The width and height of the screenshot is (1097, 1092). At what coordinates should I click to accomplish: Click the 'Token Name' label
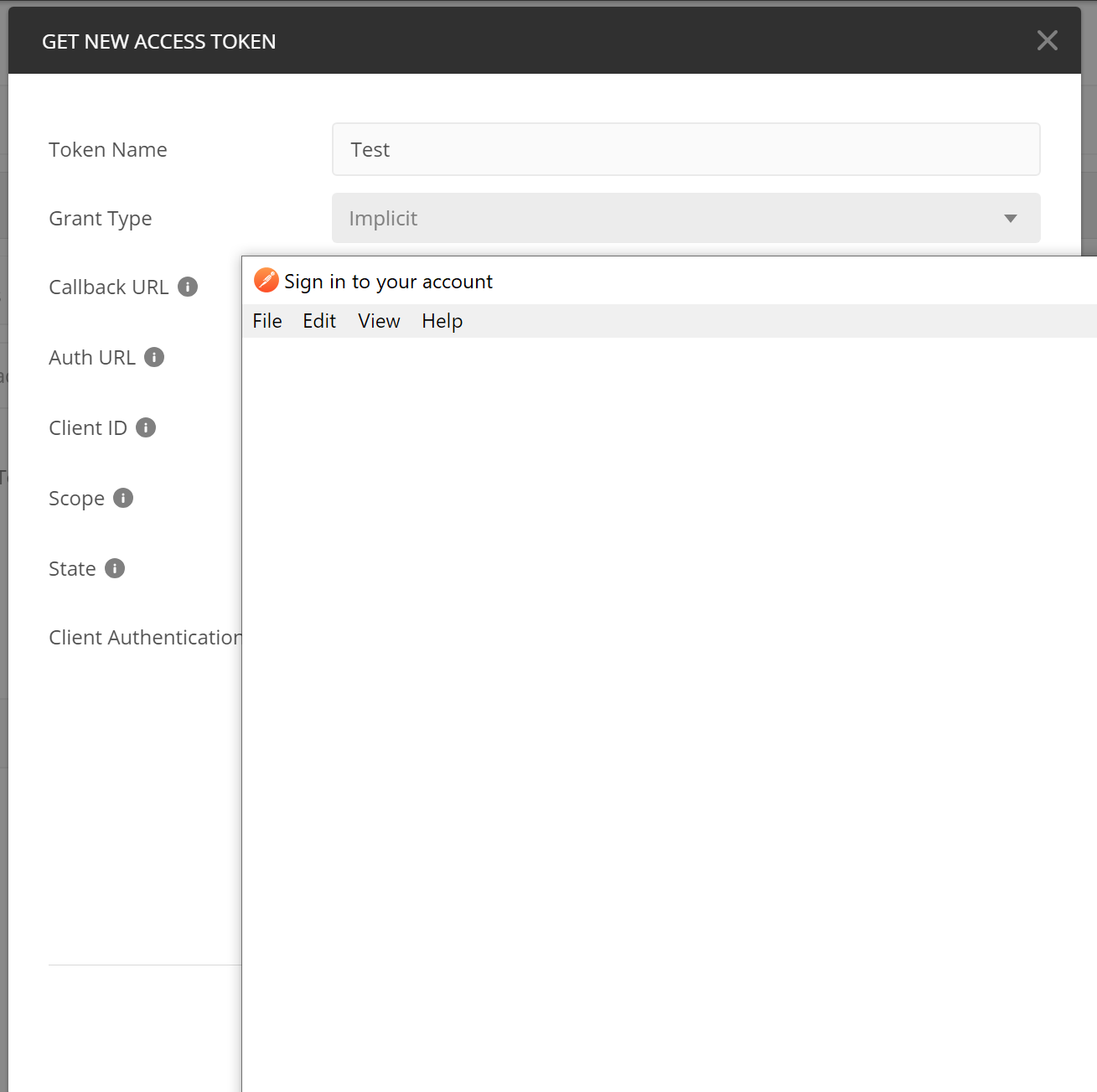[x=108, y=150]
